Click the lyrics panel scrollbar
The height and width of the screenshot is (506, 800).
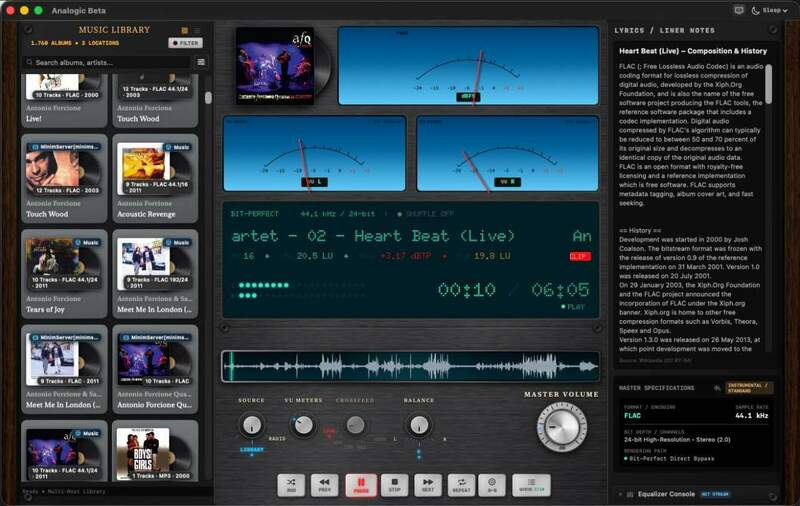coord(768,84)
